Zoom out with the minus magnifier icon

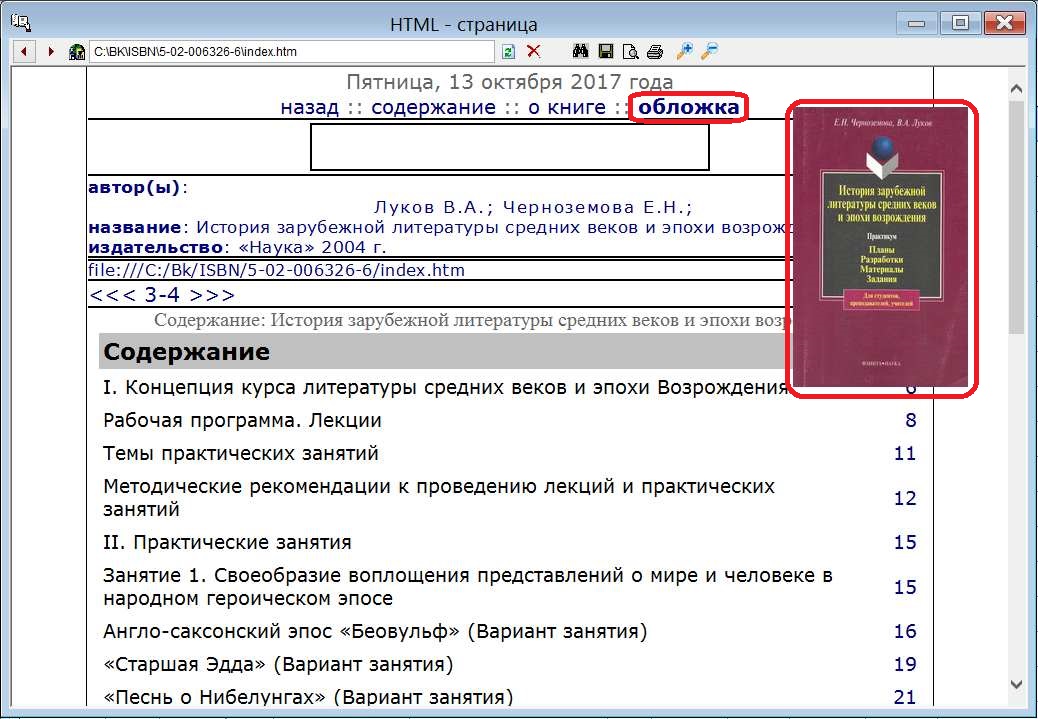[x=709, y=52]
